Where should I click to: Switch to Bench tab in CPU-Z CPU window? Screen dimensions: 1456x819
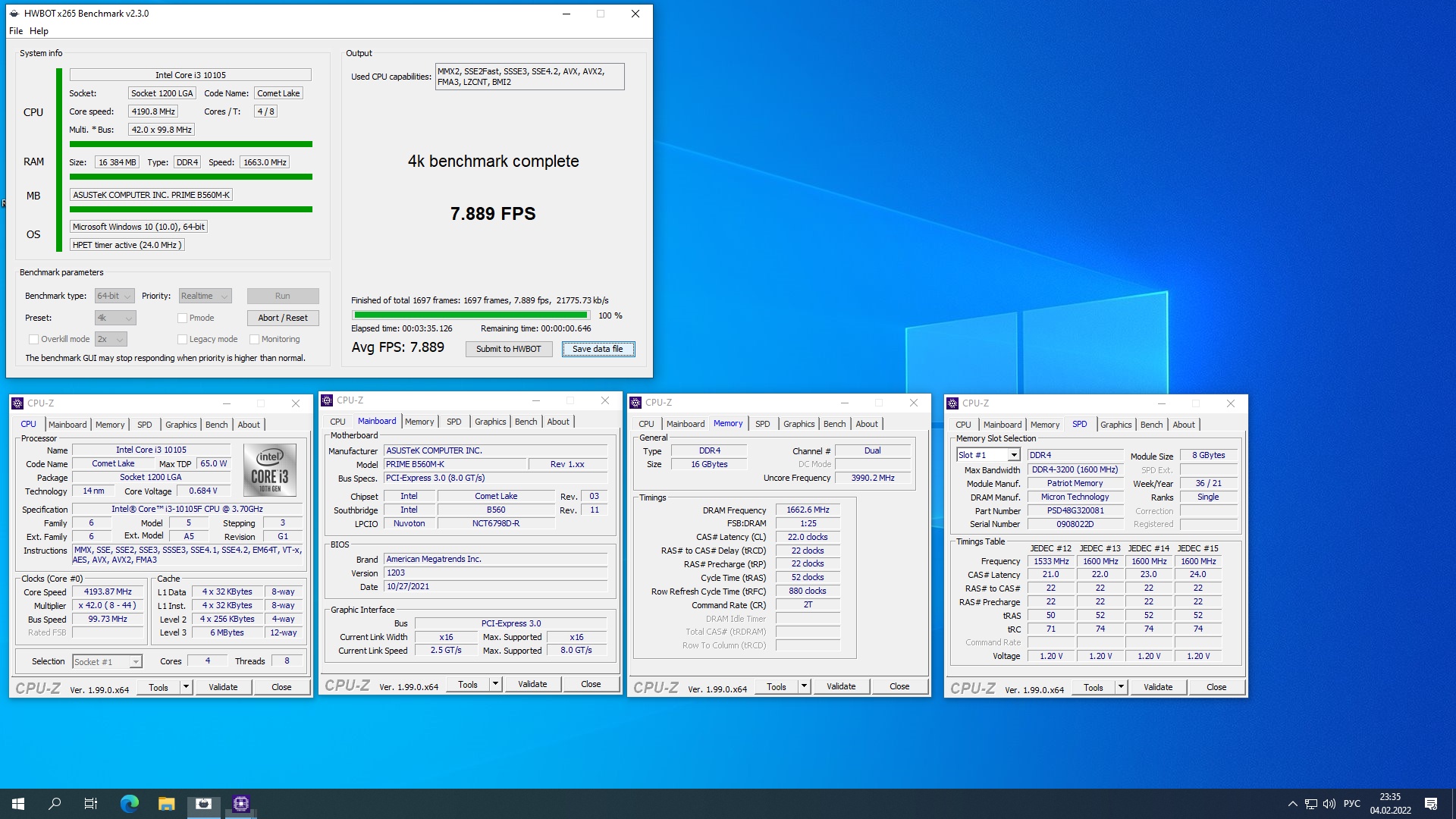[x=216, y=425]
